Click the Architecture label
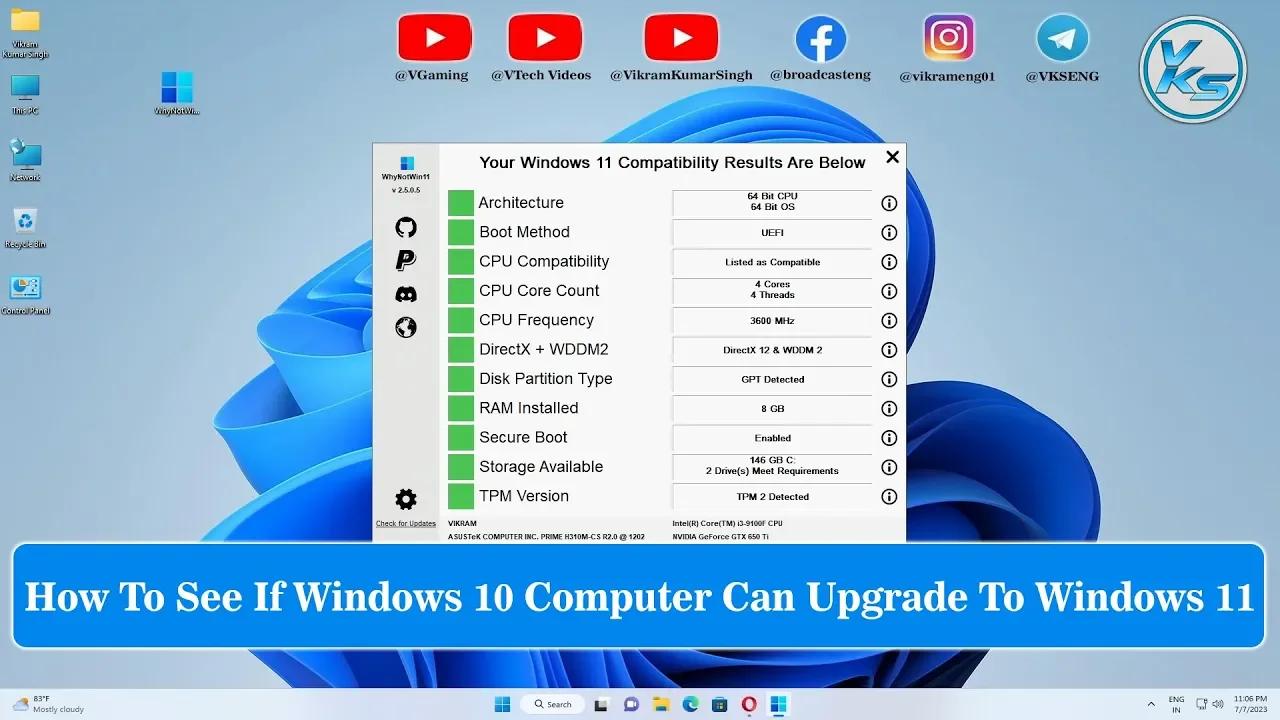Image resolution: width=1280 pixels, height=720 pixels. pos(521,203)
